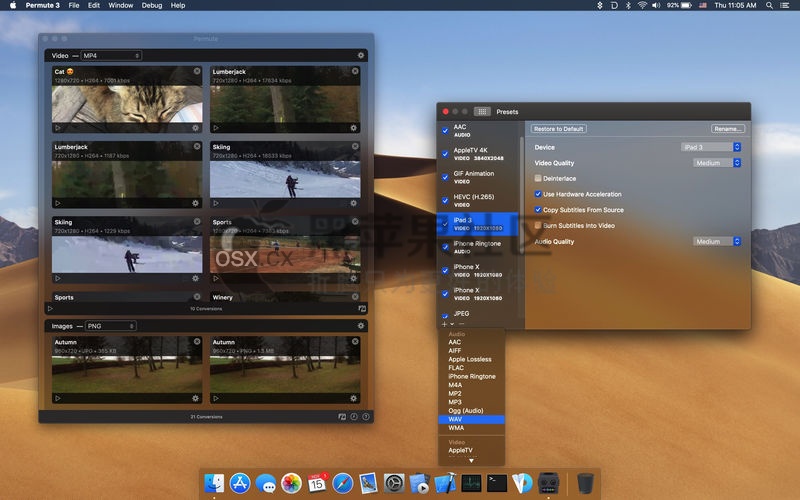Remove the Skiing 18533 kbps video
The width and height of the screenshot is (800, 500).
(355, 146)
